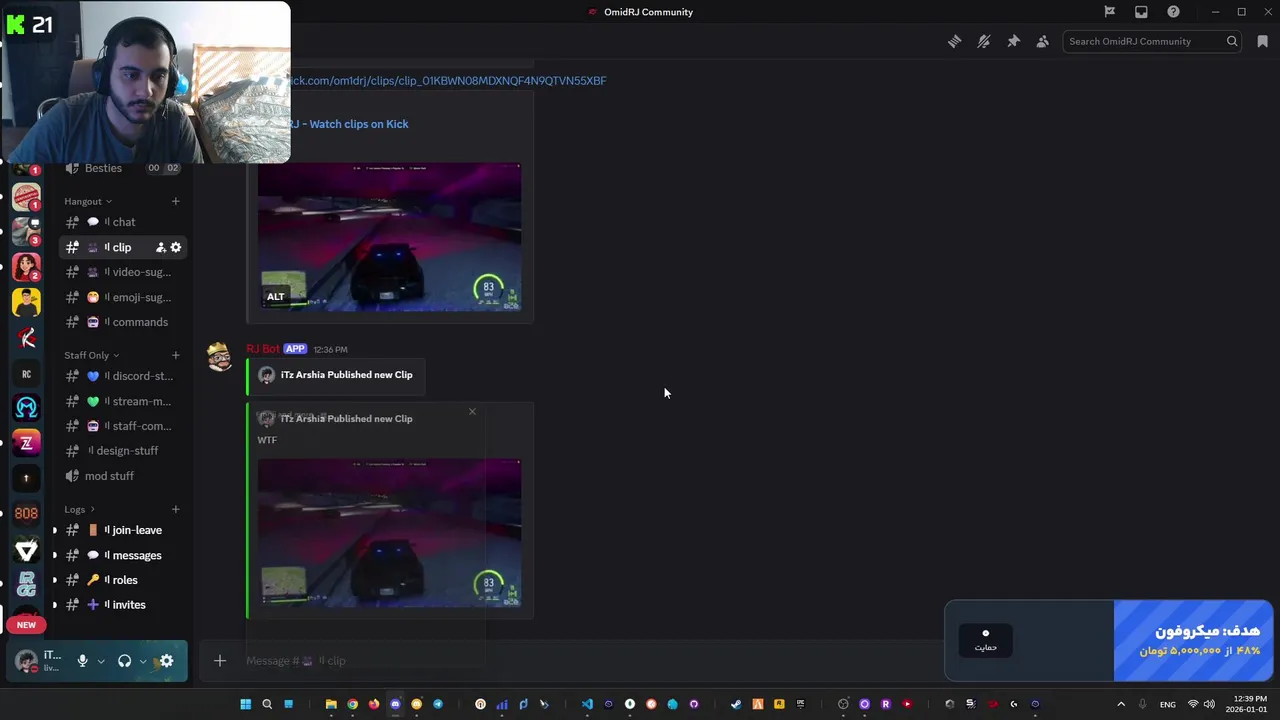The width and height of the screenshot is (1280, 720).
Task: Open the join-leave log channel
Action: pyautogui.click(x=122, y=530)
